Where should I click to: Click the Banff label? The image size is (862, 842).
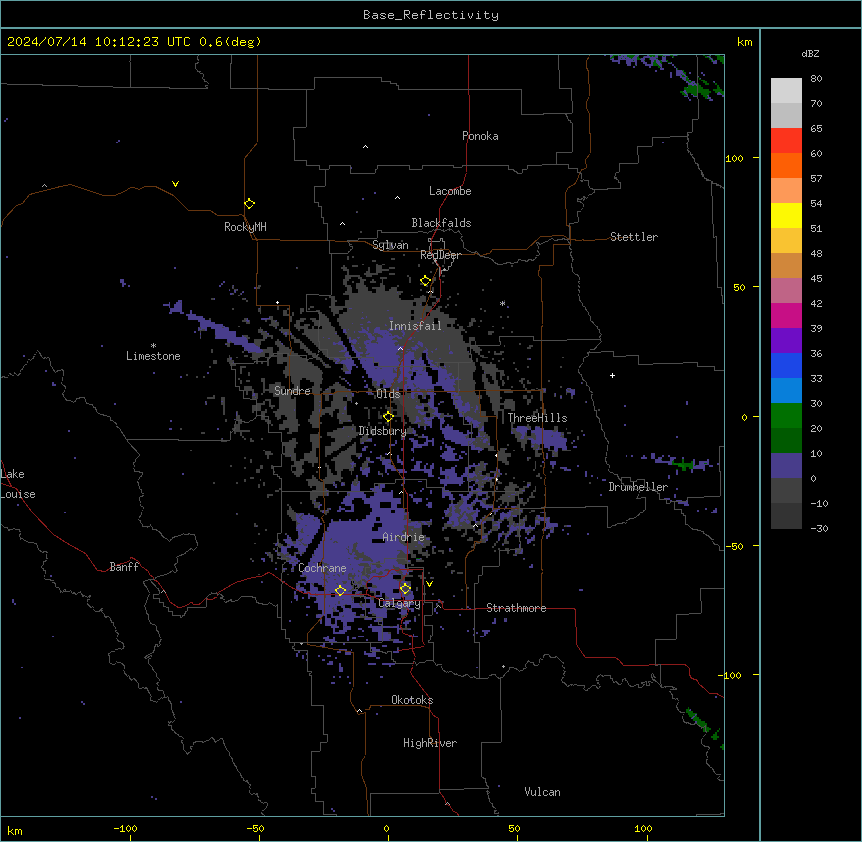point(124,567)
